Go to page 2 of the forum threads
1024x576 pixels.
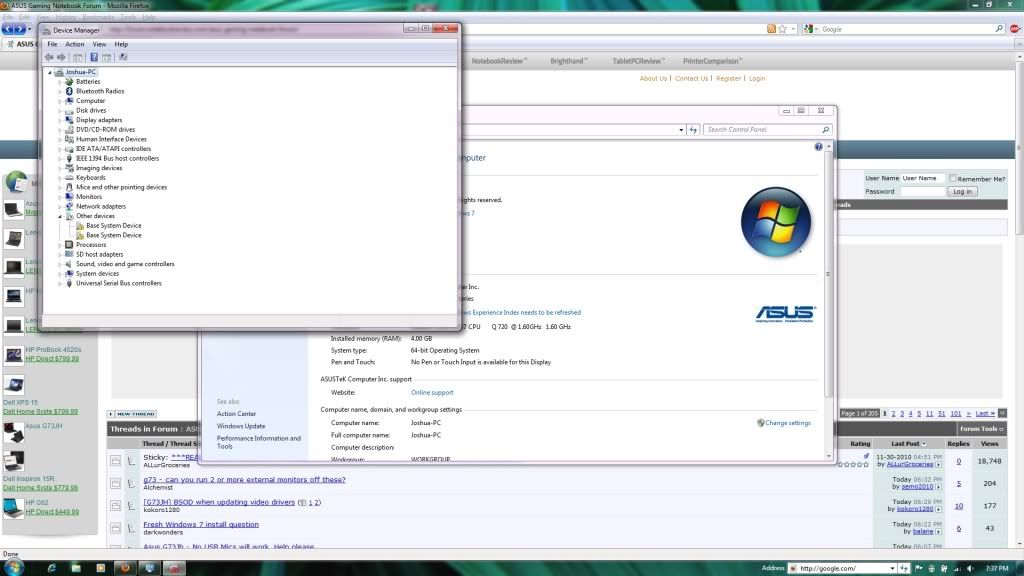[893, 413]
